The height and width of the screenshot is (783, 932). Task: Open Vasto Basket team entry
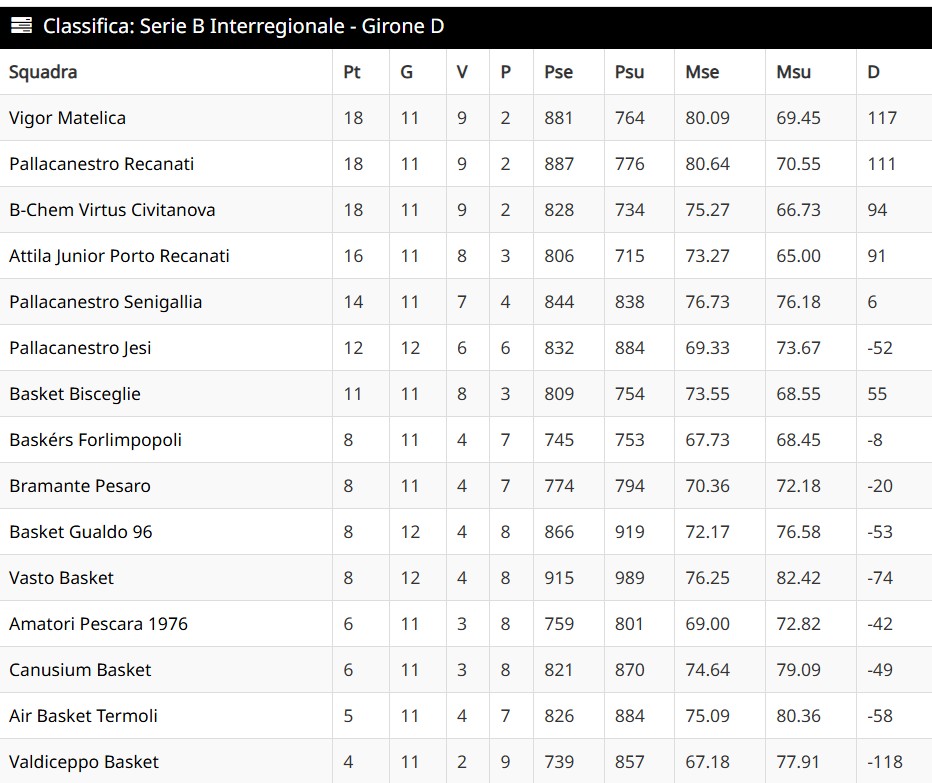point(61,578)
